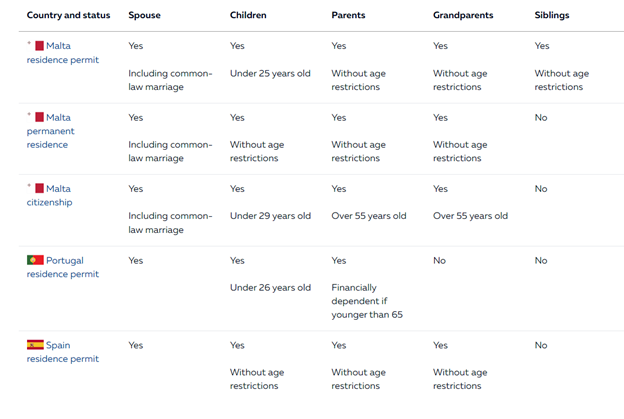Open the Malta citizenship link

pos(49,195)
